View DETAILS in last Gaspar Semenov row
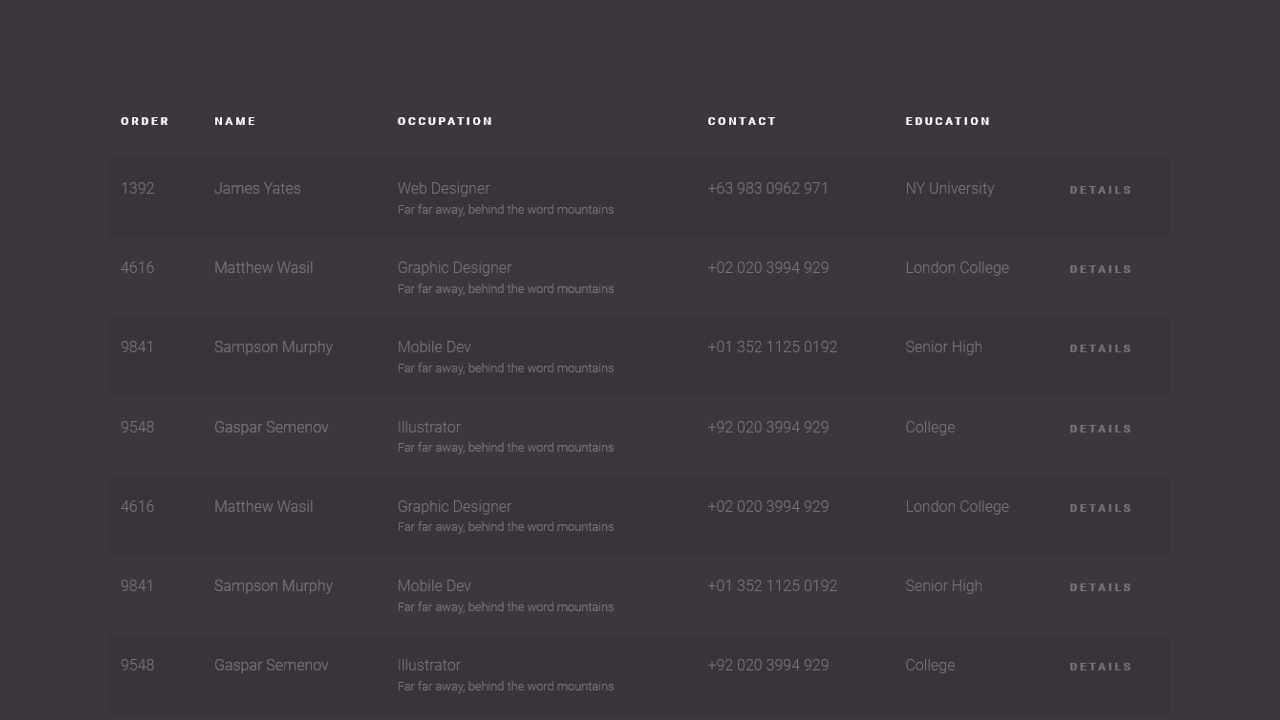Viewport: 1280px width, 720px height. [1100, 667]
